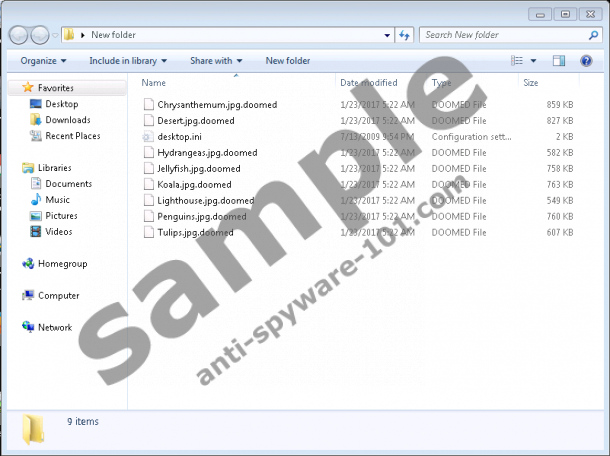The width and height of the screenshot is (610, 456).
Task: Open the Share with menu
Action: (x=215, y=61)
